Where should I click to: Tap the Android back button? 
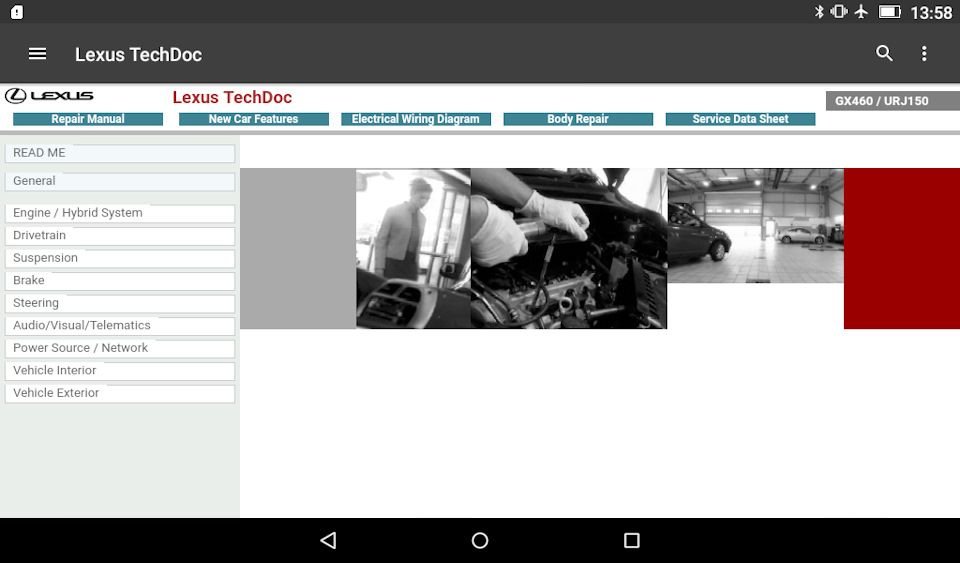[x=328, y=540]
